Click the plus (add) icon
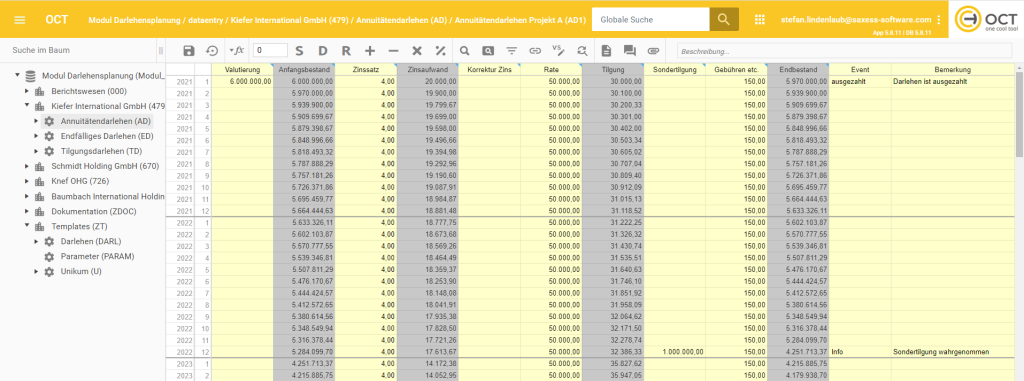Screen dimensions: 1024x381 pos(370,50)
